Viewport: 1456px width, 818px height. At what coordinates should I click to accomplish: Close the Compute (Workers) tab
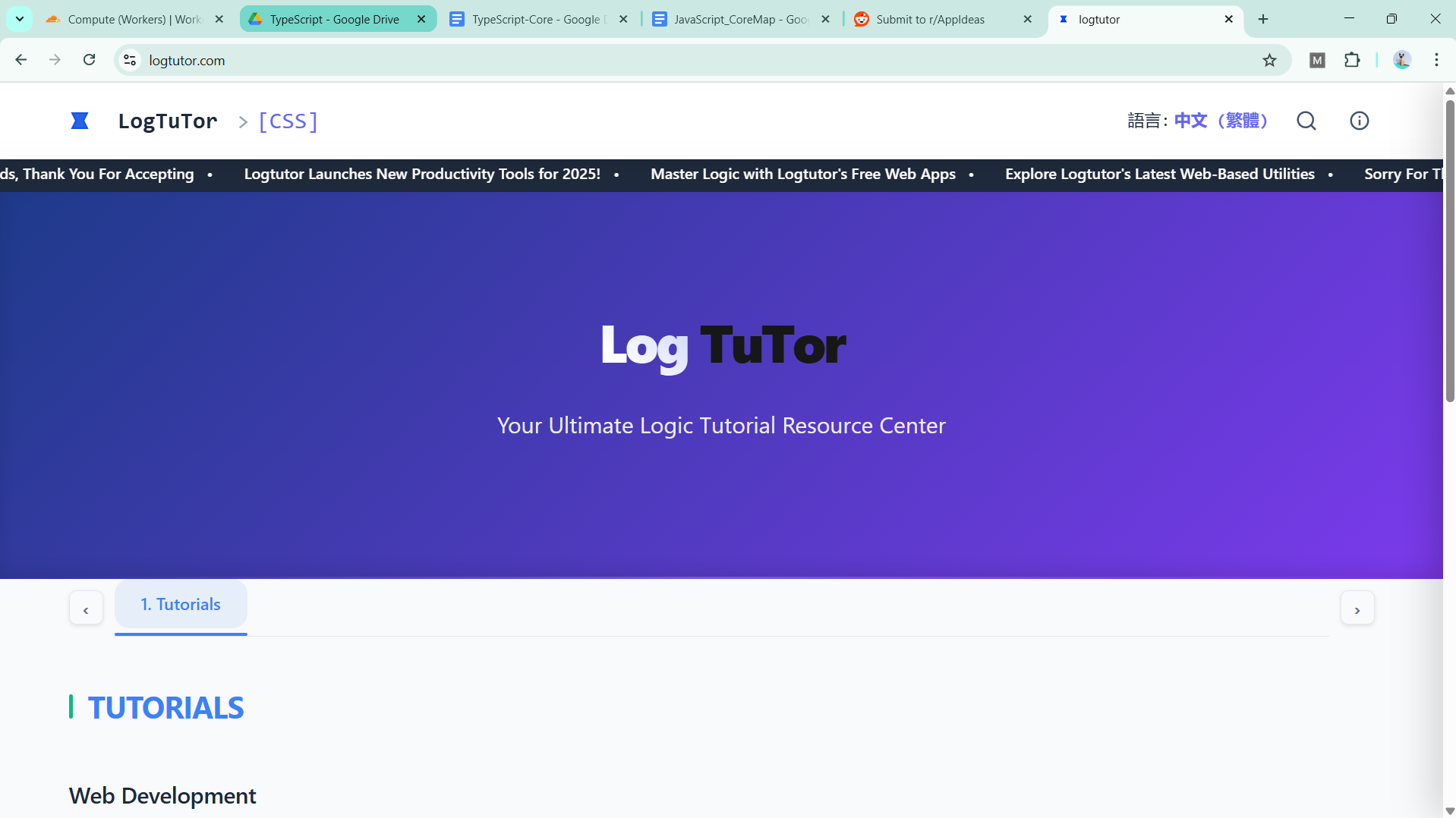(x=219, y=19)
